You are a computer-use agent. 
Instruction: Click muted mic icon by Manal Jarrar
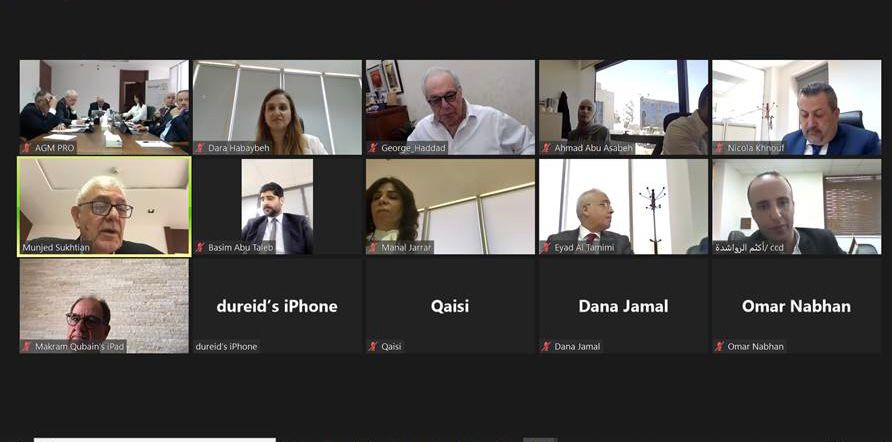pos(373,247)
